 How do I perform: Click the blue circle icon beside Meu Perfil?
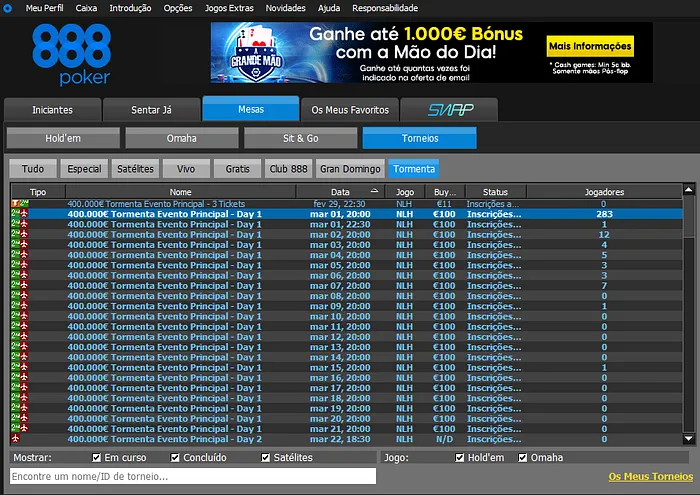click(x=8, y=8)
